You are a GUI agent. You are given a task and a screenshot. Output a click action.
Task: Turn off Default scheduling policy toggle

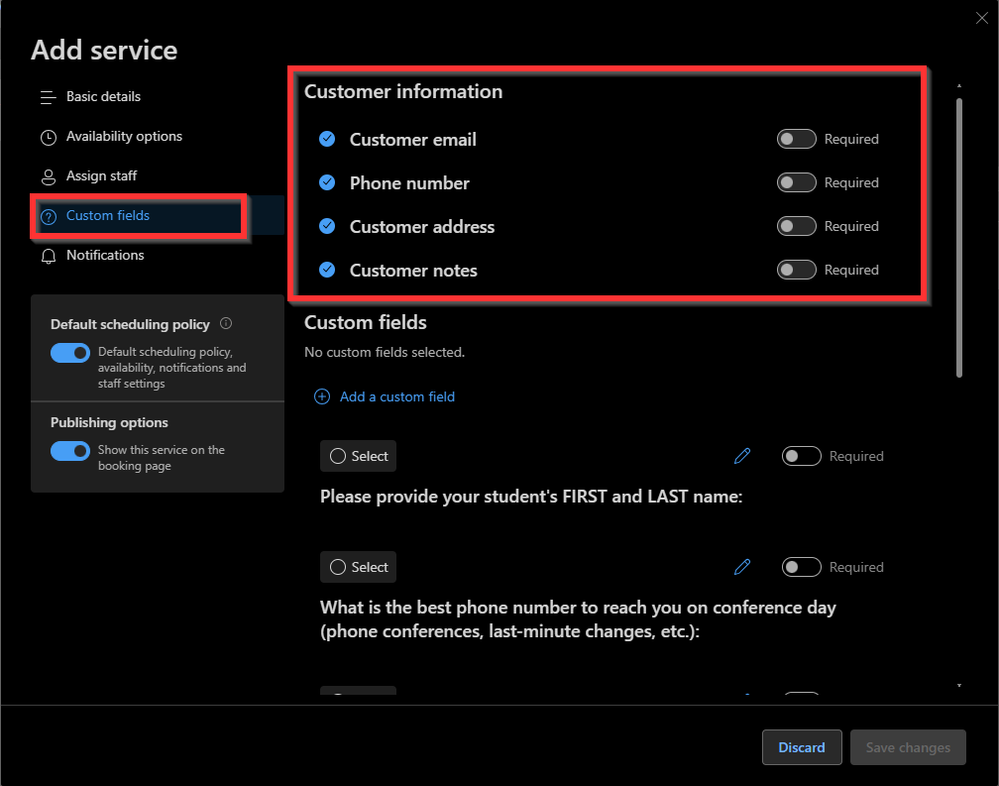[70, 353]
